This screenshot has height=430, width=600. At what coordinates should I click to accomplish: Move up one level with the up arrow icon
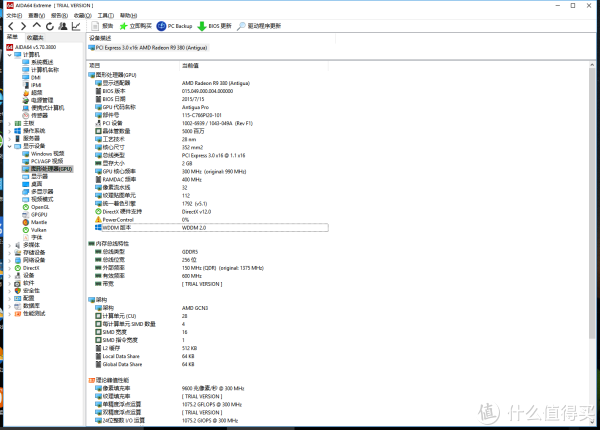pyautogui.click(x=36, y=26)
